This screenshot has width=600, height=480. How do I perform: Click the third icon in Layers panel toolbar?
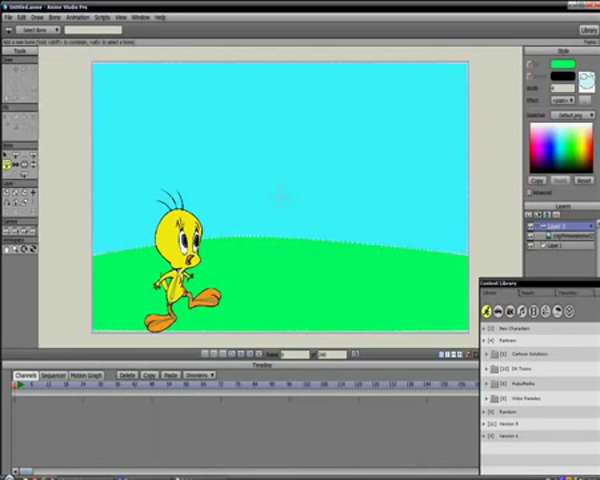coord(547,215)
